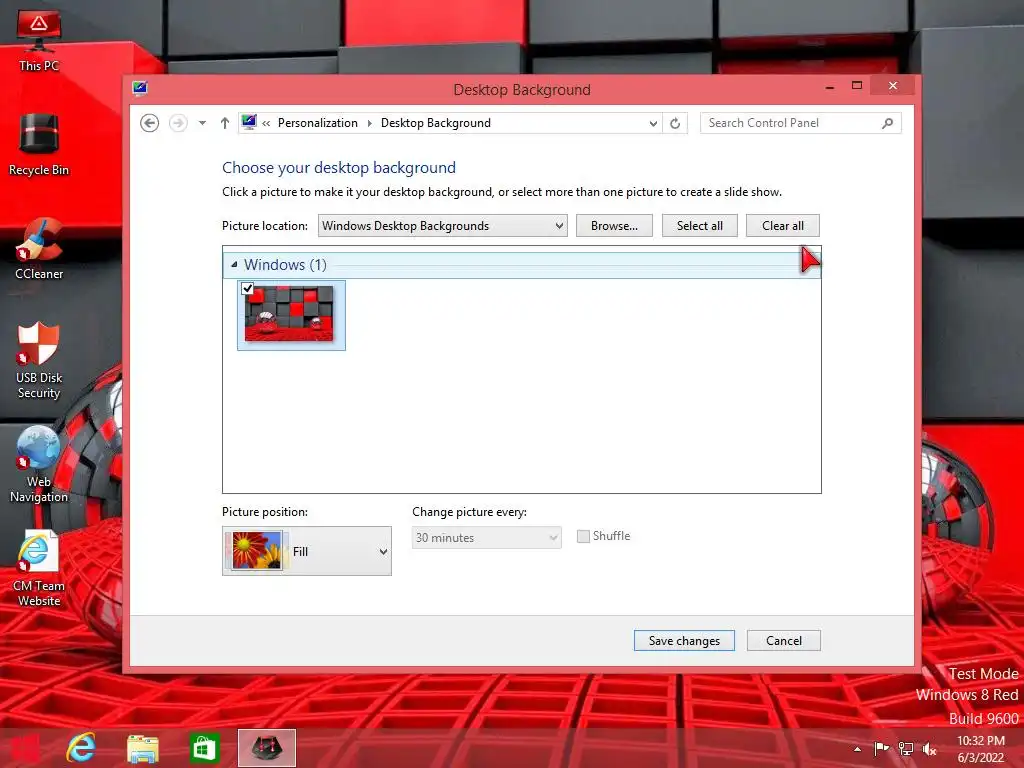Click the forward navigation arrow
Screen dimensions: 1024x768
coord(178,123)
